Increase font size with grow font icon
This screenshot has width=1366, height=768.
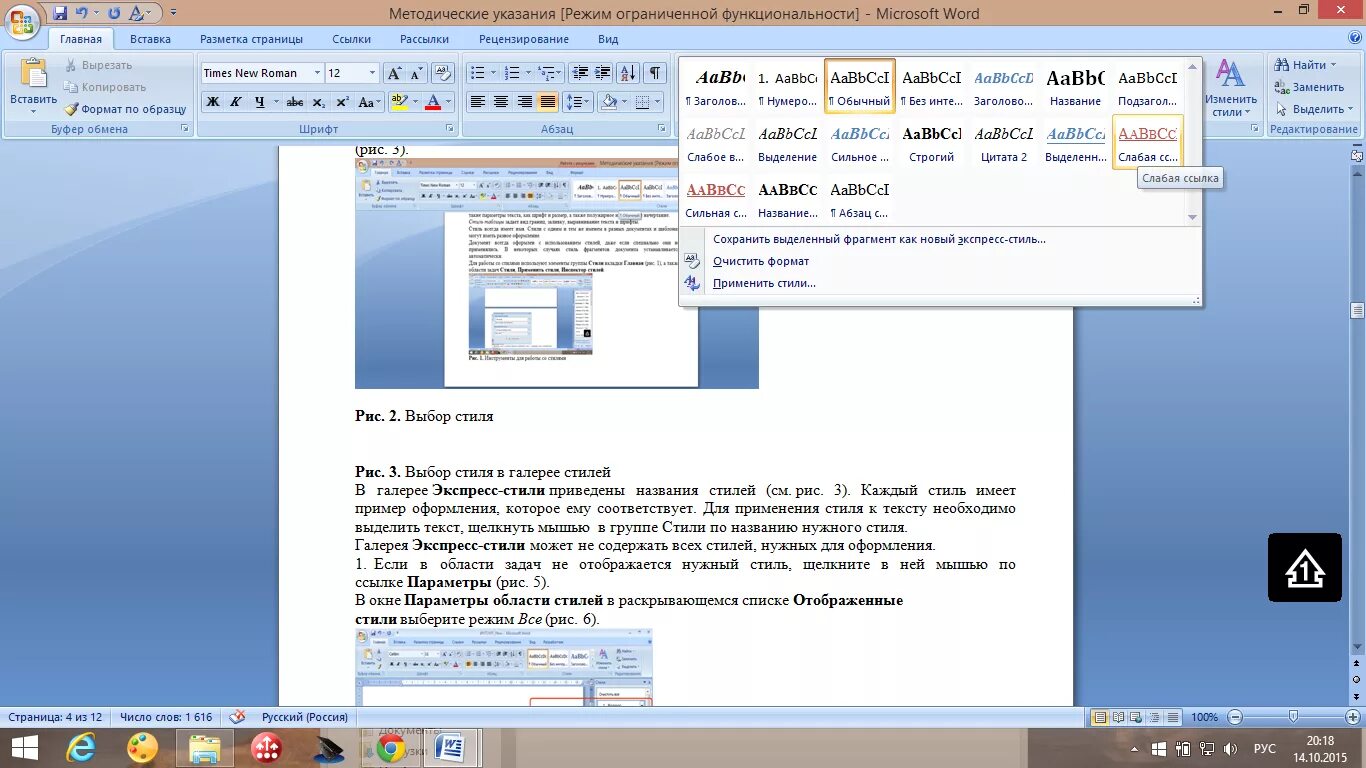[x=395, y=73]
